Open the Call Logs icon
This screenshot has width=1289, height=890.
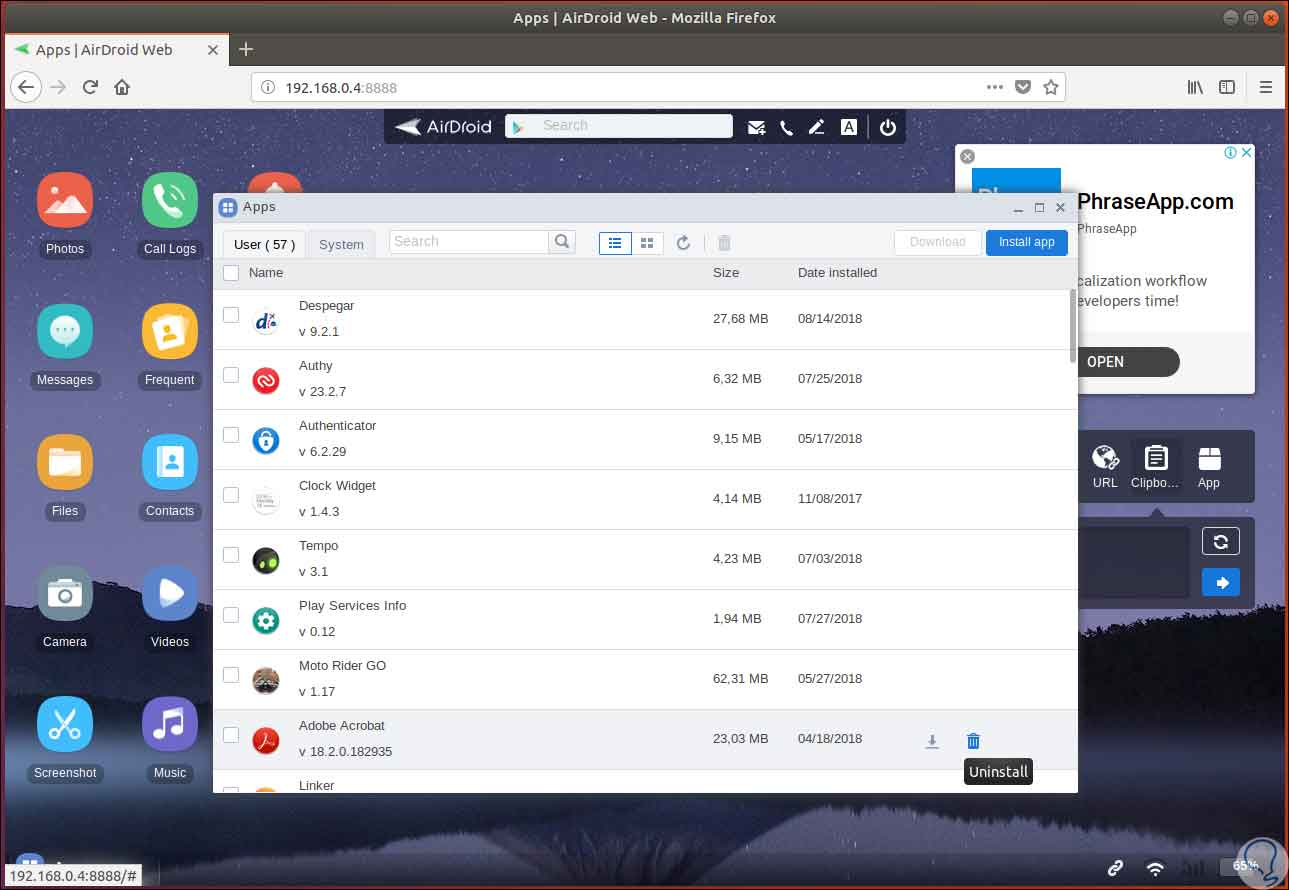[x=170, y=201]
